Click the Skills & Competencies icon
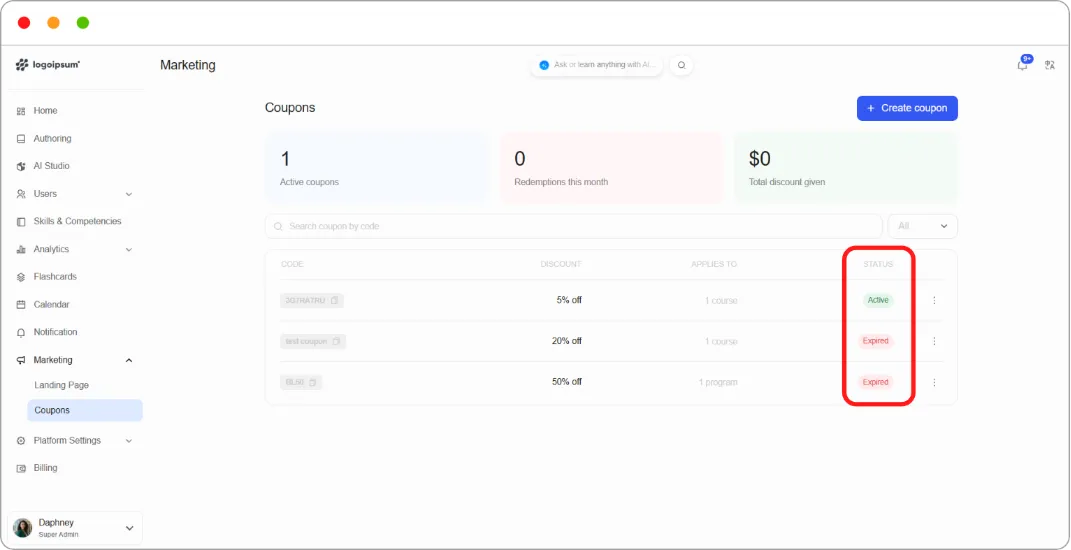This screenshot has width=1071, height=550. [x=20, y=221]
